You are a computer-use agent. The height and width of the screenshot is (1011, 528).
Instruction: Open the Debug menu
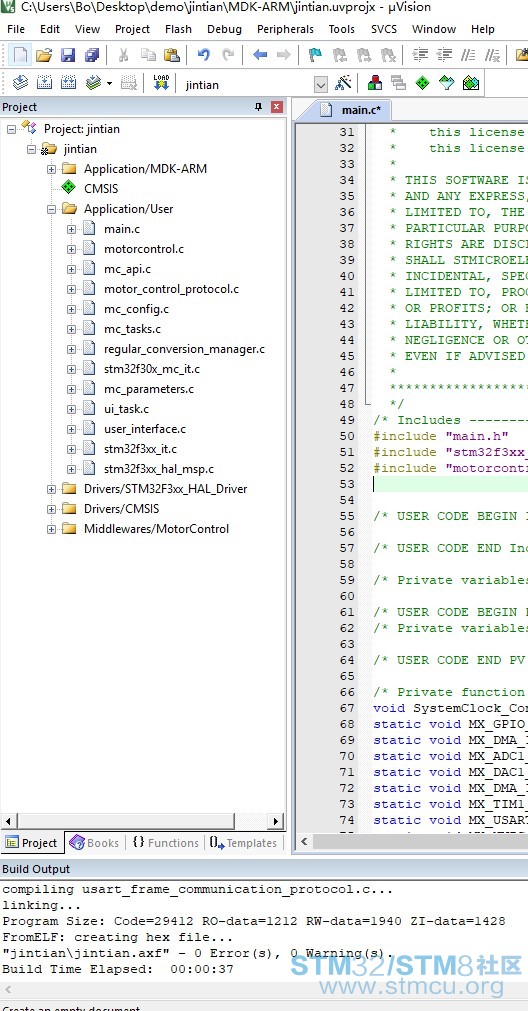click(x=224, y=29)
